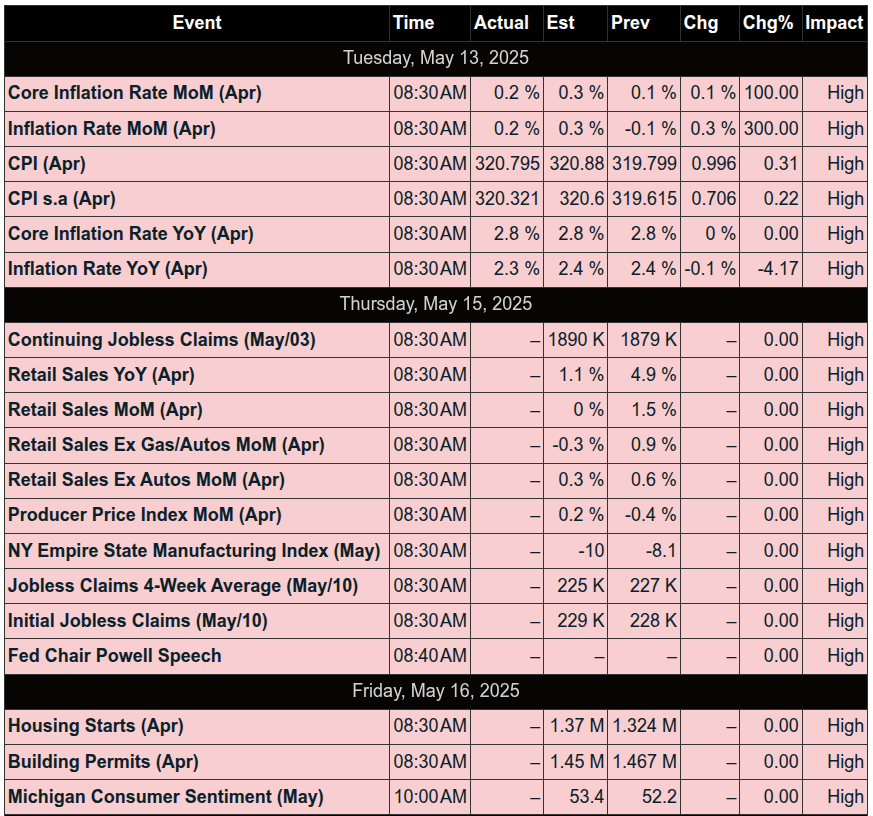
Task: Sort by the Impact column header
Action: (834, 23)
